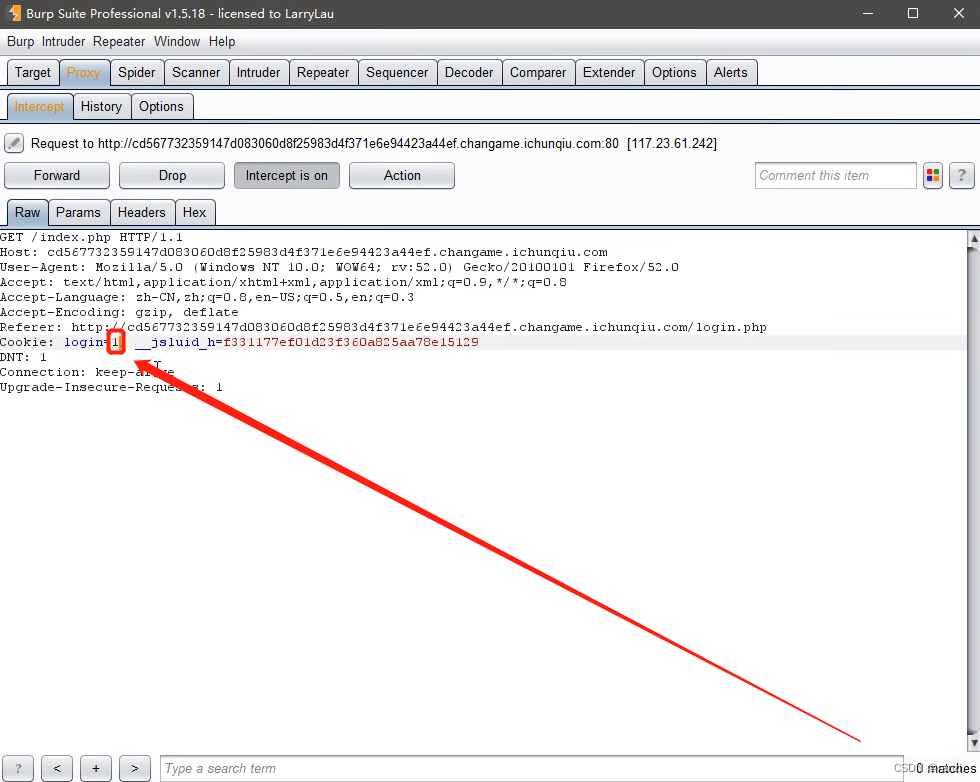The width and height of the screenshot is (980, 782).
Task: Click the Host header line
Action: click(304, 253)
